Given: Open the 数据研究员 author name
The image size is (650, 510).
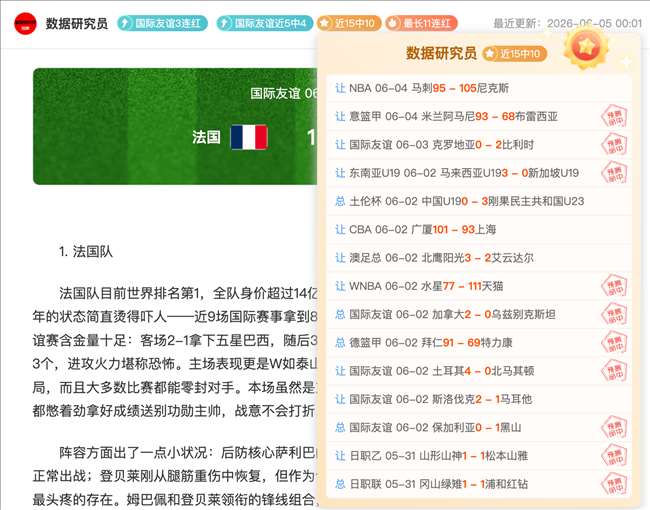Looking at the screenshot, I should [x=77, y=23].
